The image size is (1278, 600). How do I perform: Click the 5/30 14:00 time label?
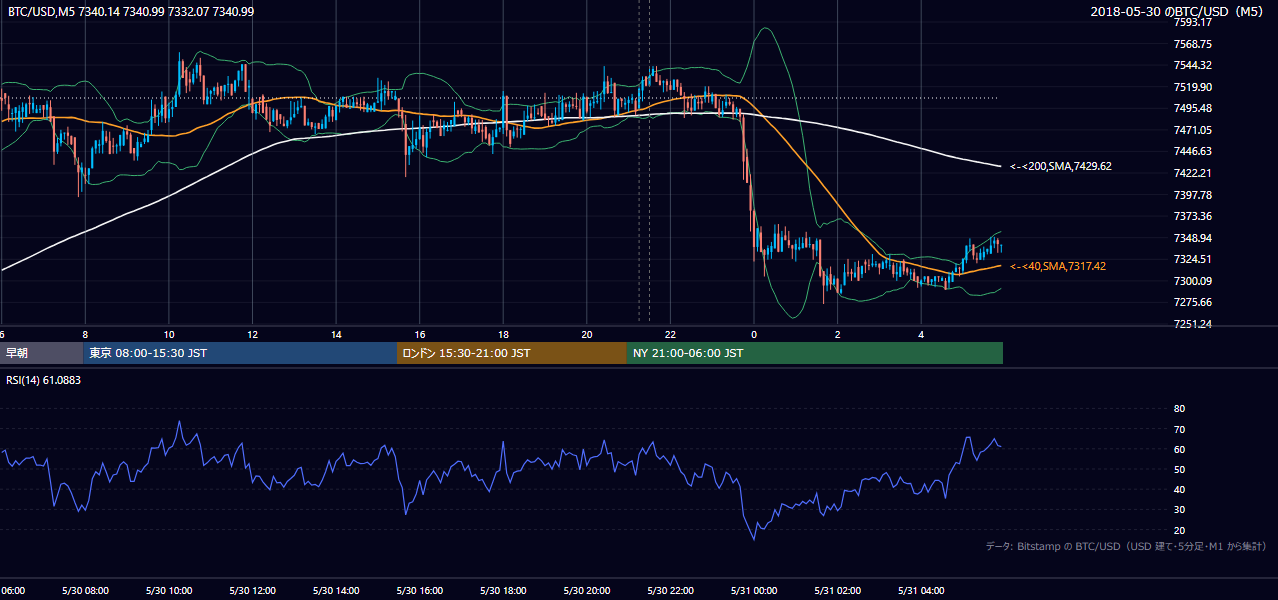click(x=336, y=591)
